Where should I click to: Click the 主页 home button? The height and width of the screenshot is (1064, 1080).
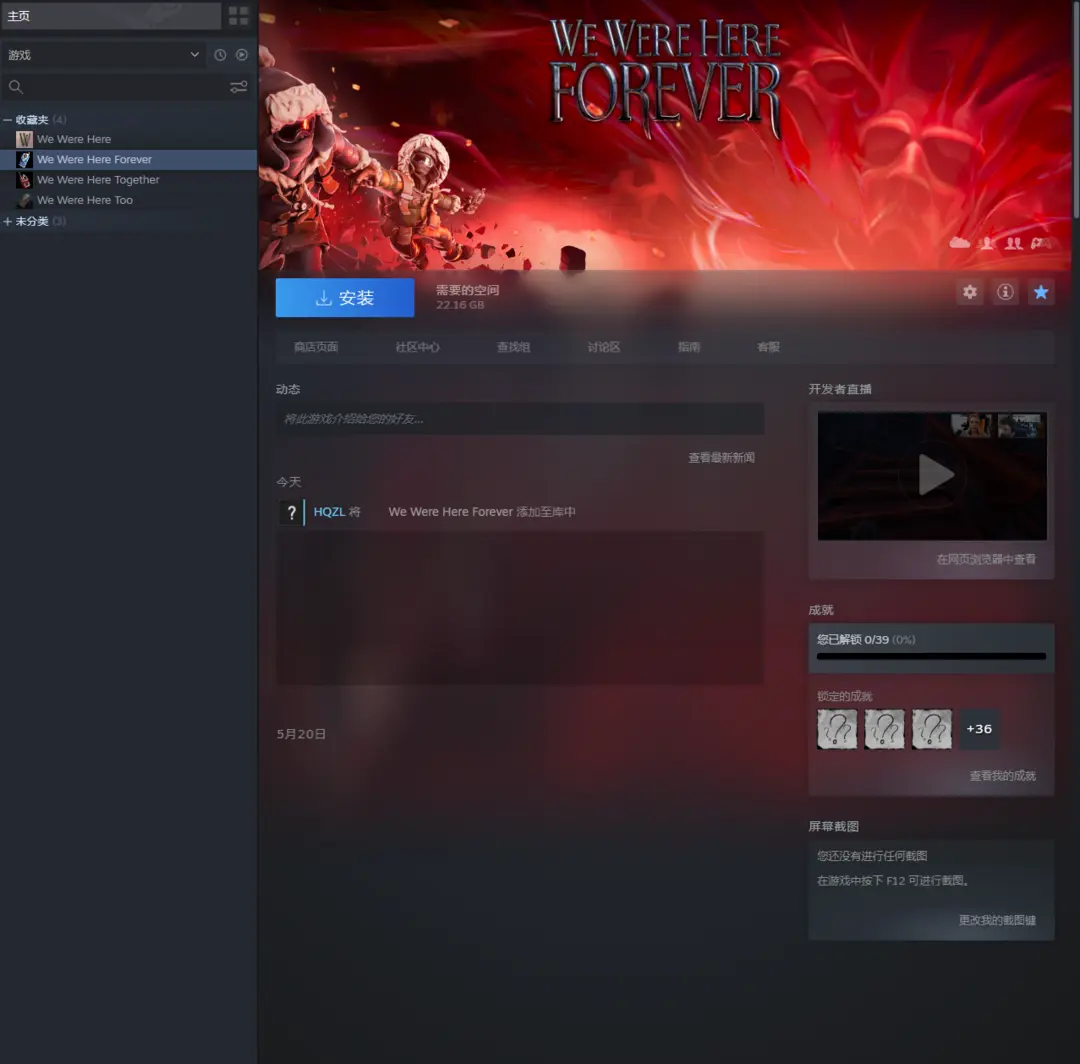click(x=111, y=15)
